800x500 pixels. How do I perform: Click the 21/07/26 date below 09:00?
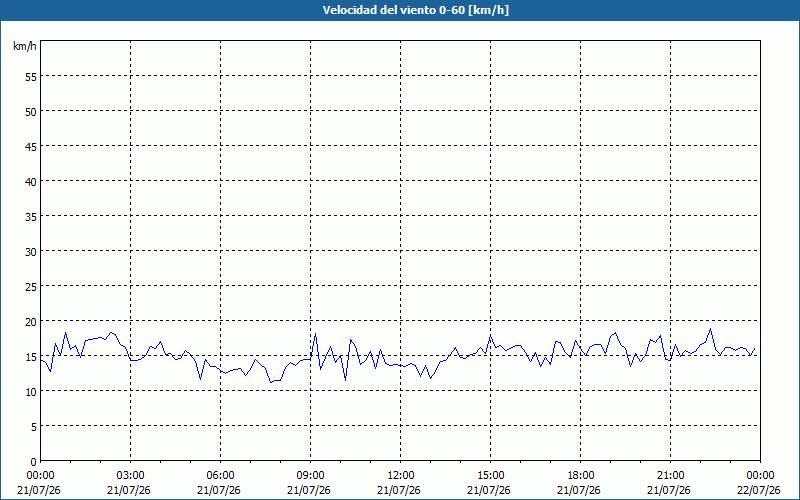(x=310, y=490)
